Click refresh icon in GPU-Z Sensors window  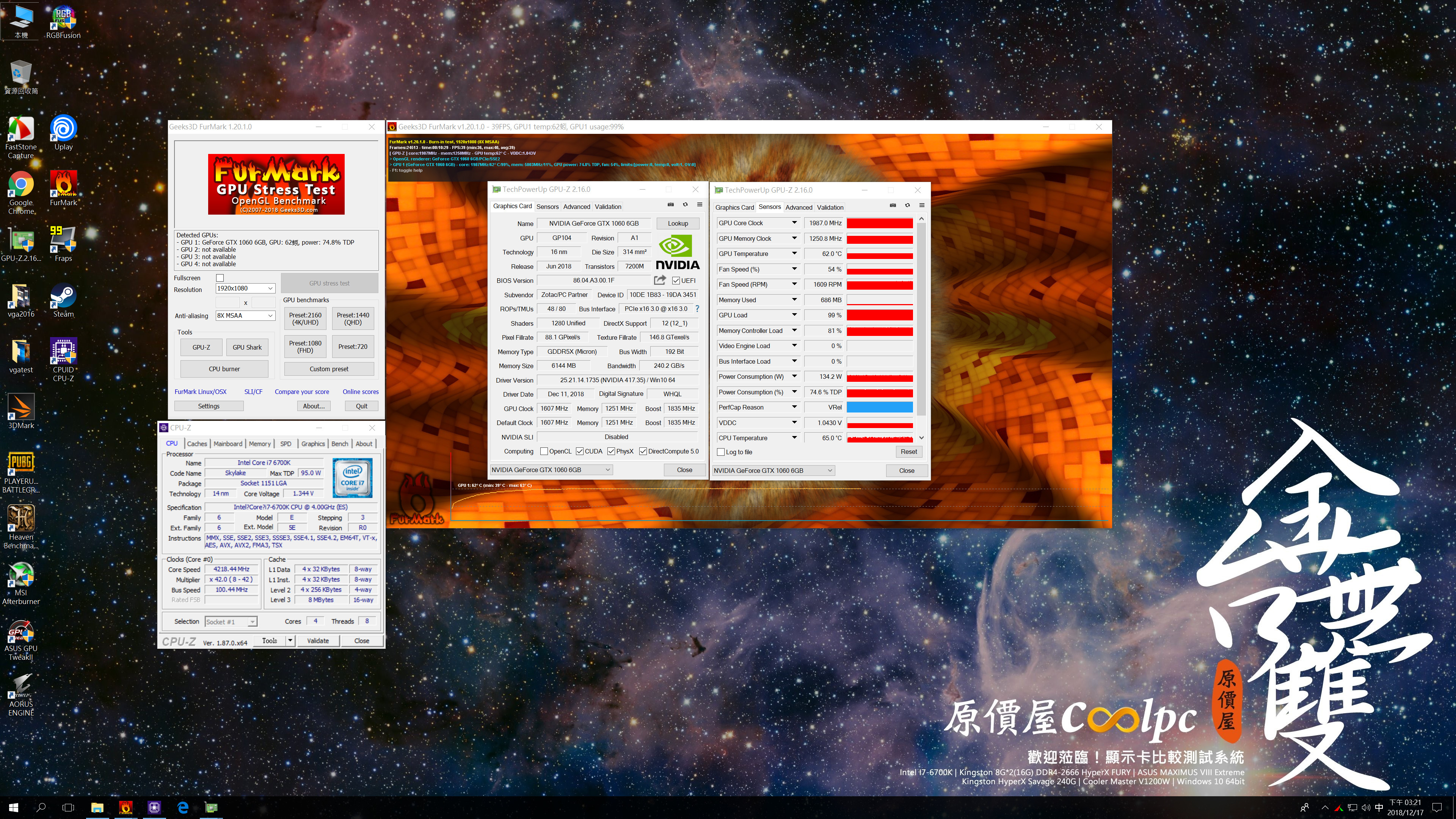point(907,205)
